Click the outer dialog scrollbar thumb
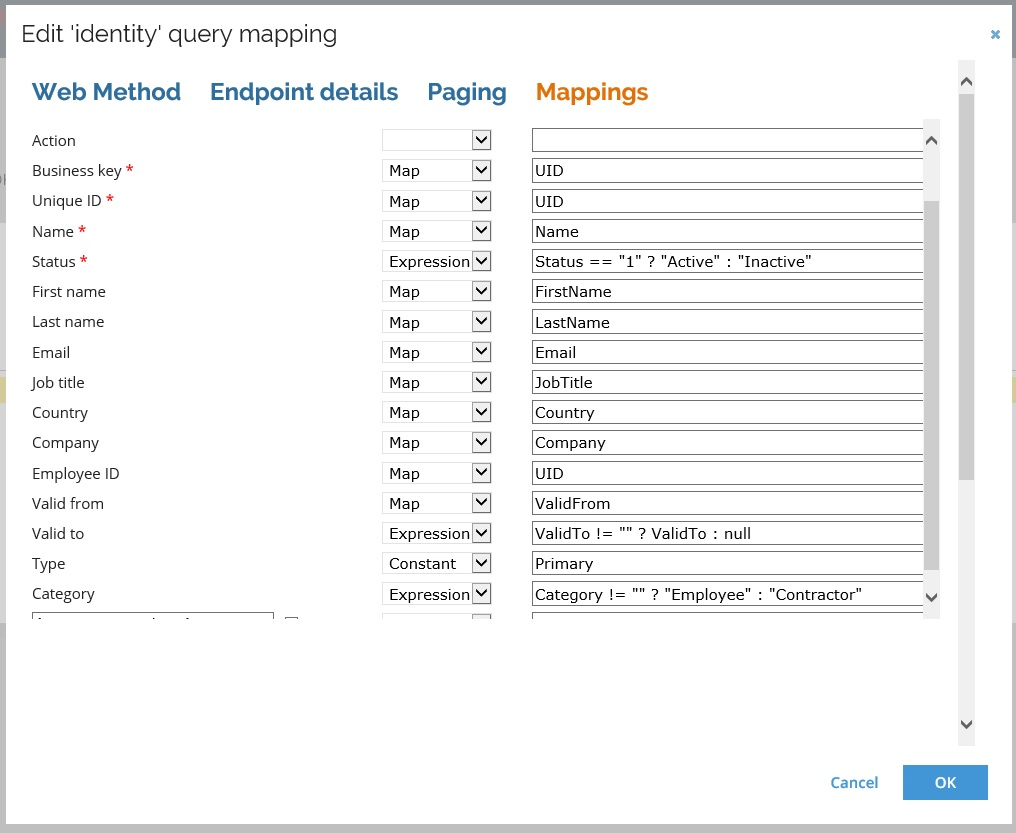Screen dimensions: 1016x833 966,287
